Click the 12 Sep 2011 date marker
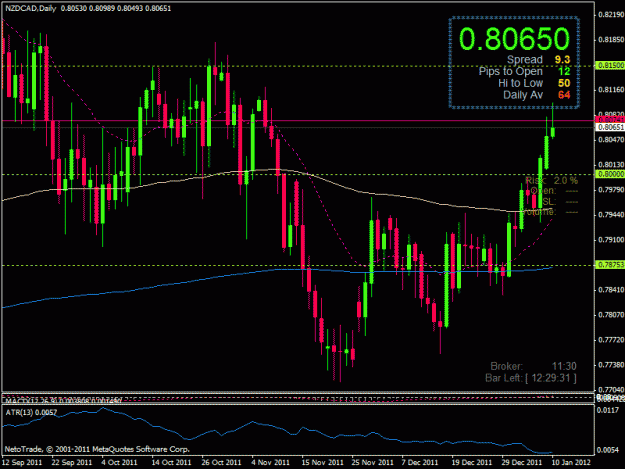 (x=22, y=462)
